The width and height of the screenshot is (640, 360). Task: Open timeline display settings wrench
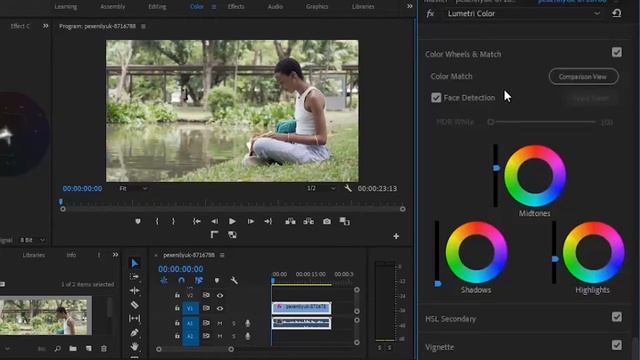point(234,280)
